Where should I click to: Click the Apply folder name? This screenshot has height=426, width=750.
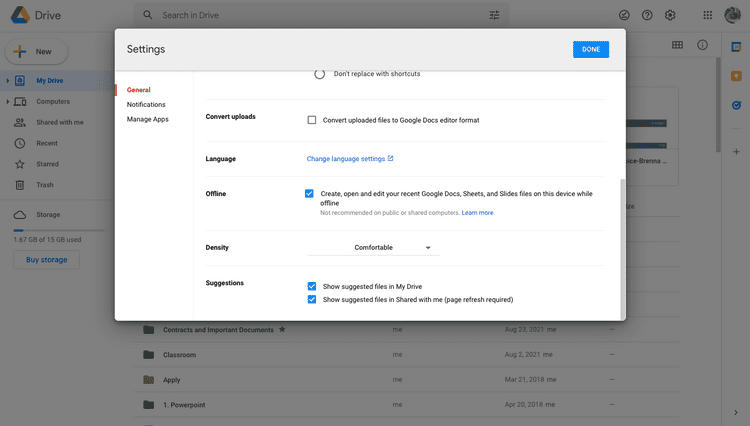coord(172,380)
